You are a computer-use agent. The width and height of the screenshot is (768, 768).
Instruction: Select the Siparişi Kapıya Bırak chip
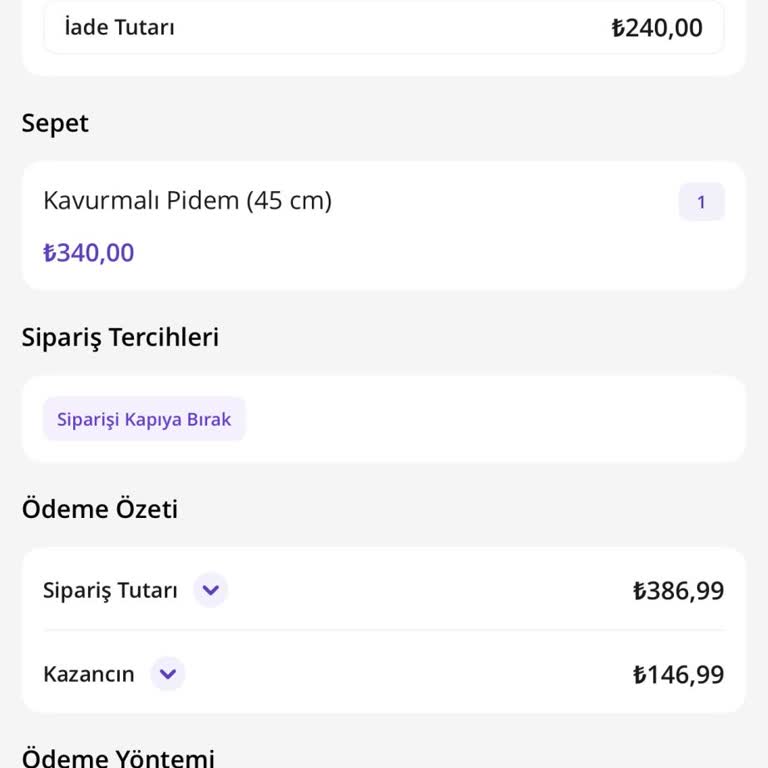click(144, 419)
